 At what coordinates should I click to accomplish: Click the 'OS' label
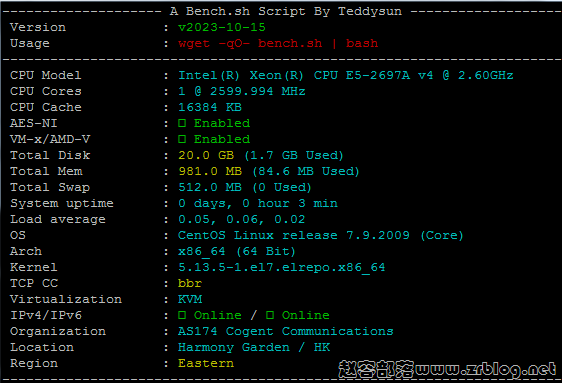[18, 235]
